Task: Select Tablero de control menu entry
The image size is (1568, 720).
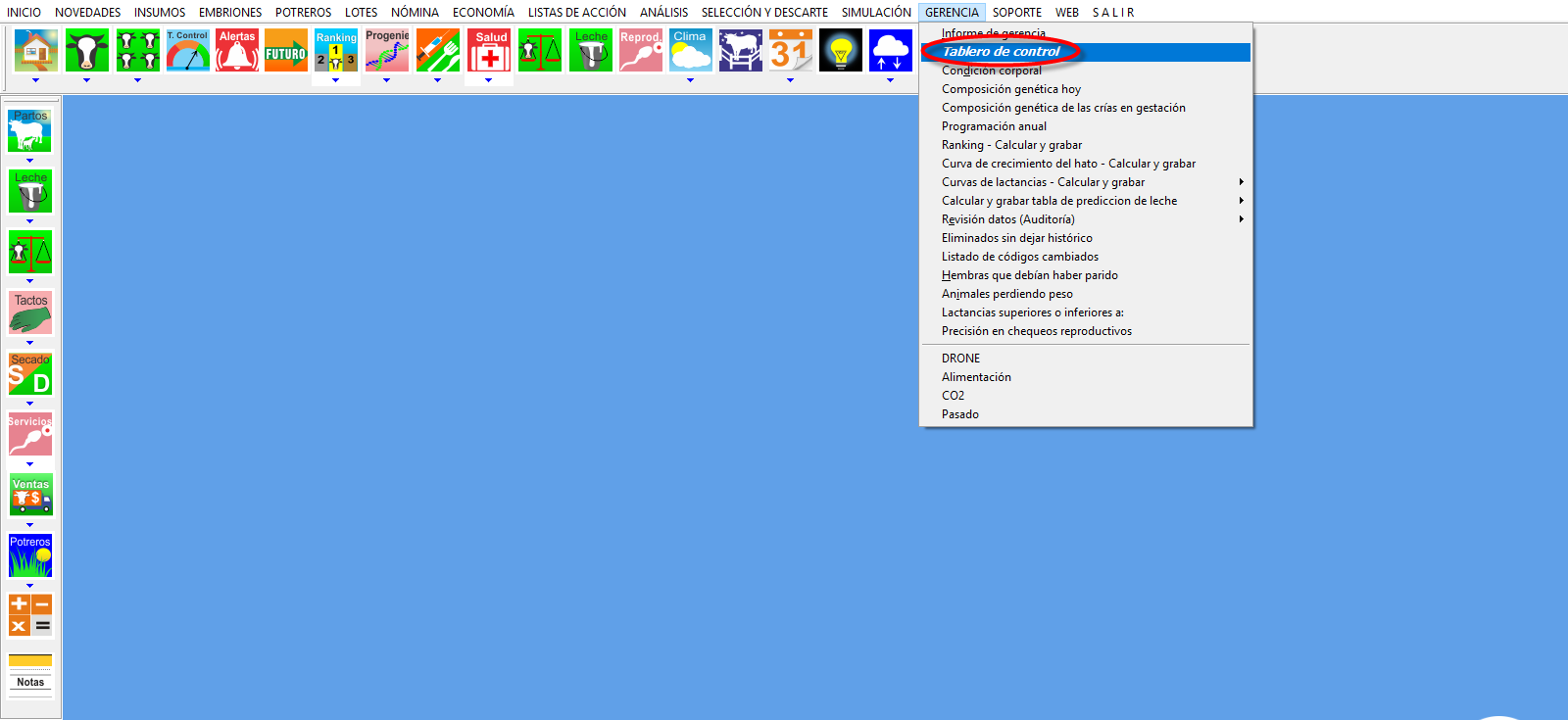Action: [1001, 52]
